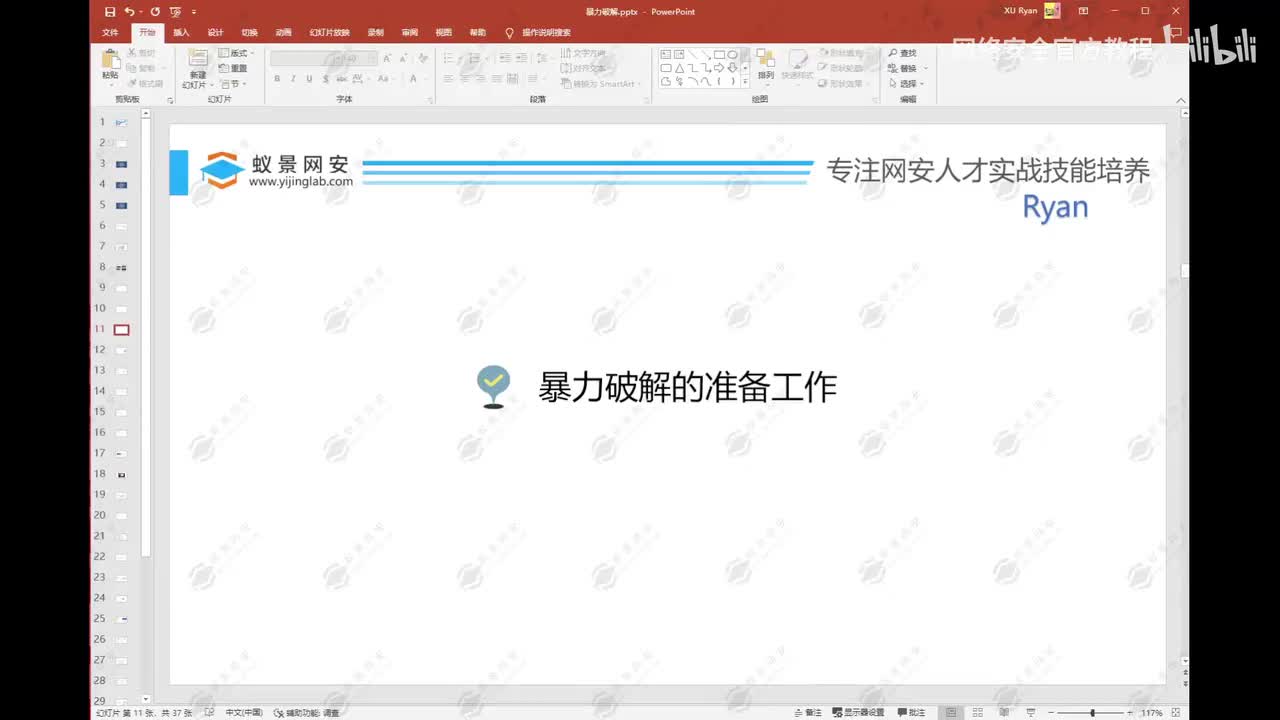Image resolution: width=1280 pixels, height=720 pixels.
Task: Switch to reading view
Action: tap(1003, 713)
